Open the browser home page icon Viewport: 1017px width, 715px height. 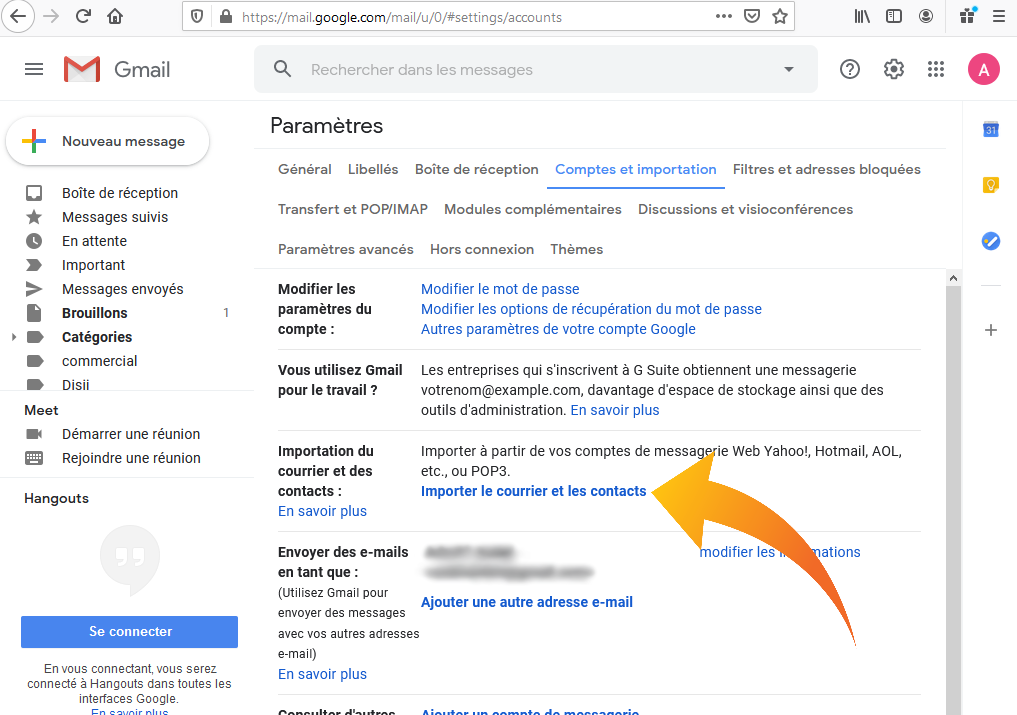pyautogui.click(x=115, y=16)
